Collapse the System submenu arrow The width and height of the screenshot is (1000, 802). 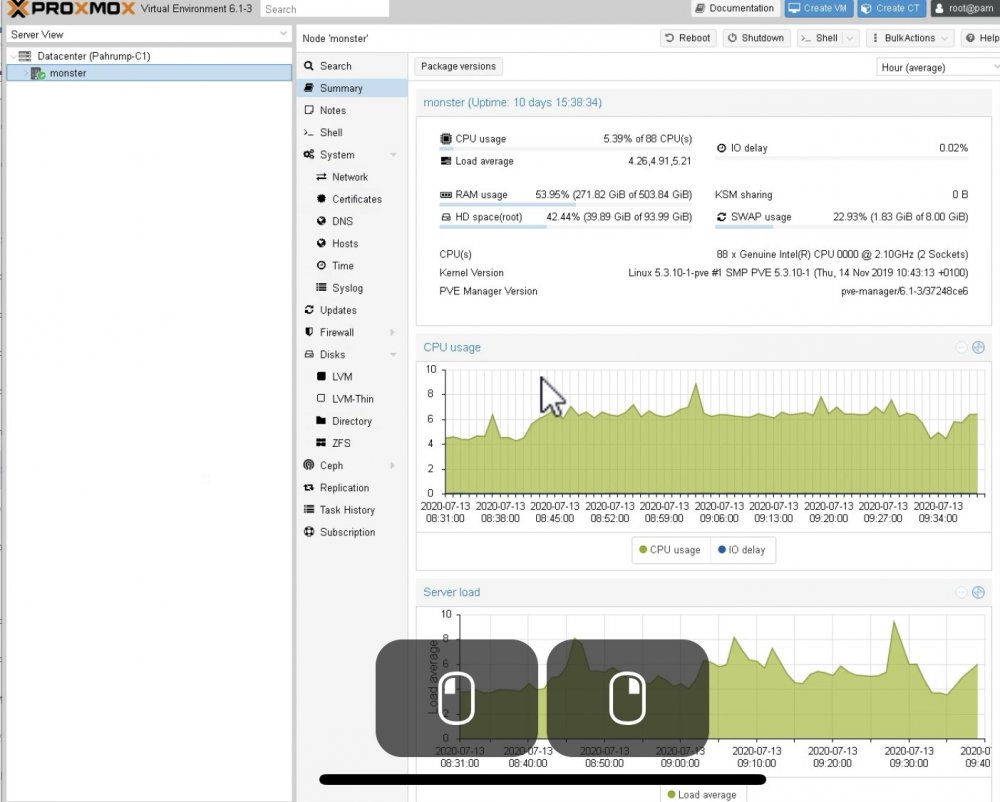coord(393,155)
